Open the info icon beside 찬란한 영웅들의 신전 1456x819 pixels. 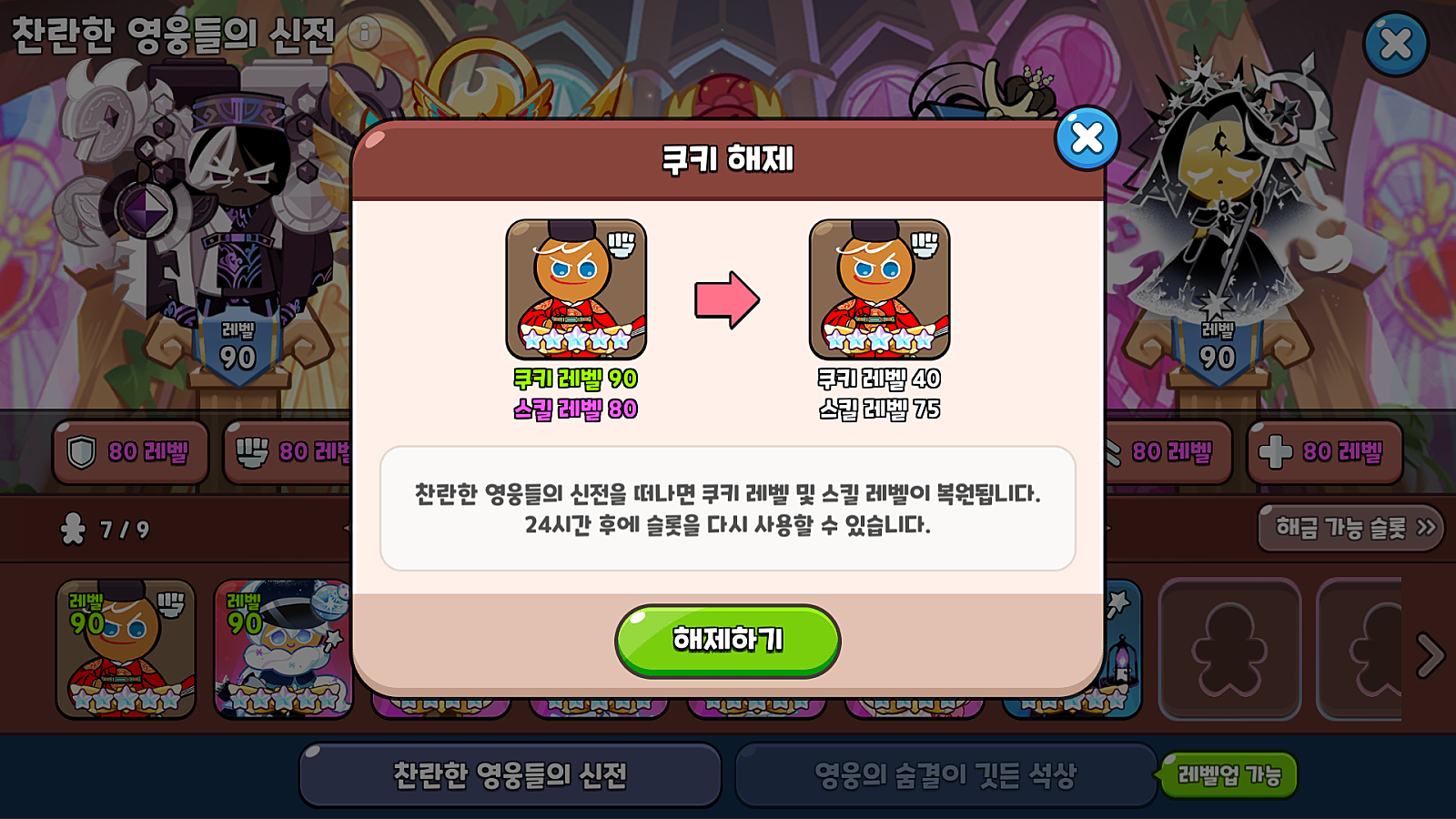[364, 34]
